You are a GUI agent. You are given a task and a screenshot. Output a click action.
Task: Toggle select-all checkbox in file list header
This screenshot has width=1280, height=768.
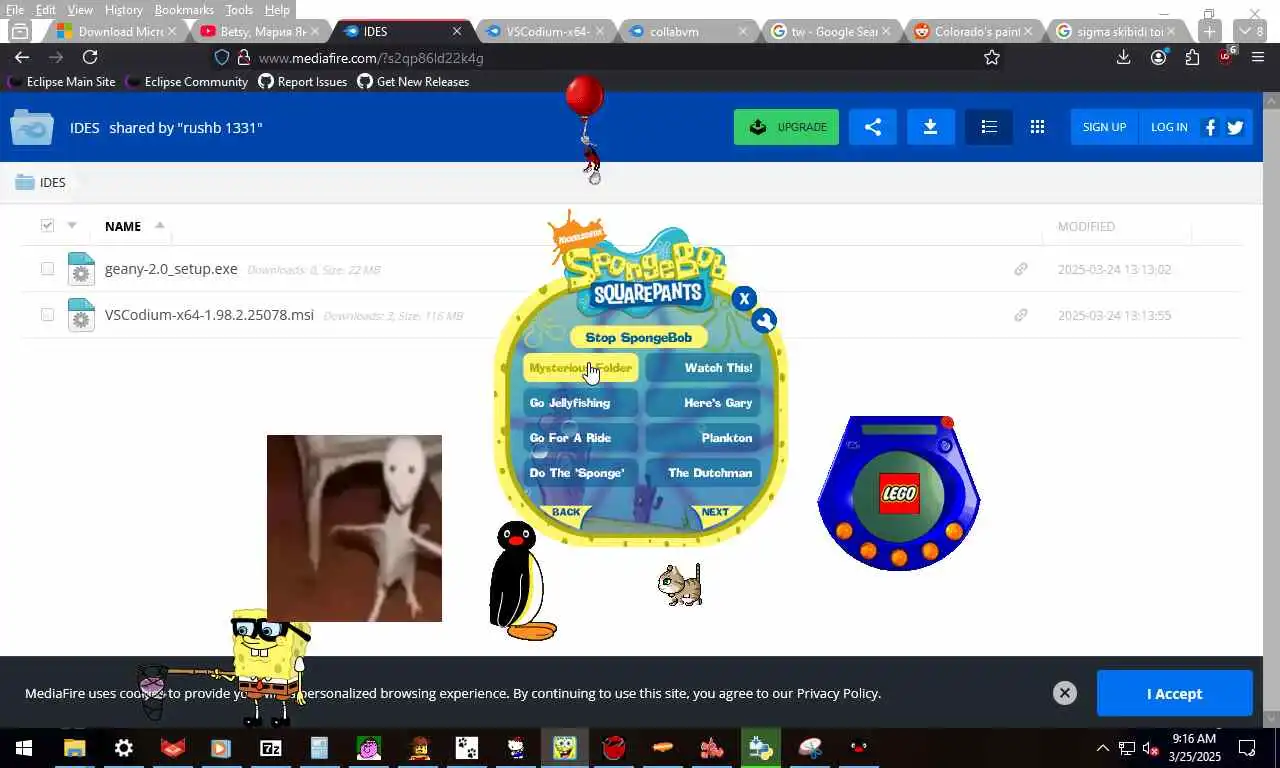tap(47, 225)
